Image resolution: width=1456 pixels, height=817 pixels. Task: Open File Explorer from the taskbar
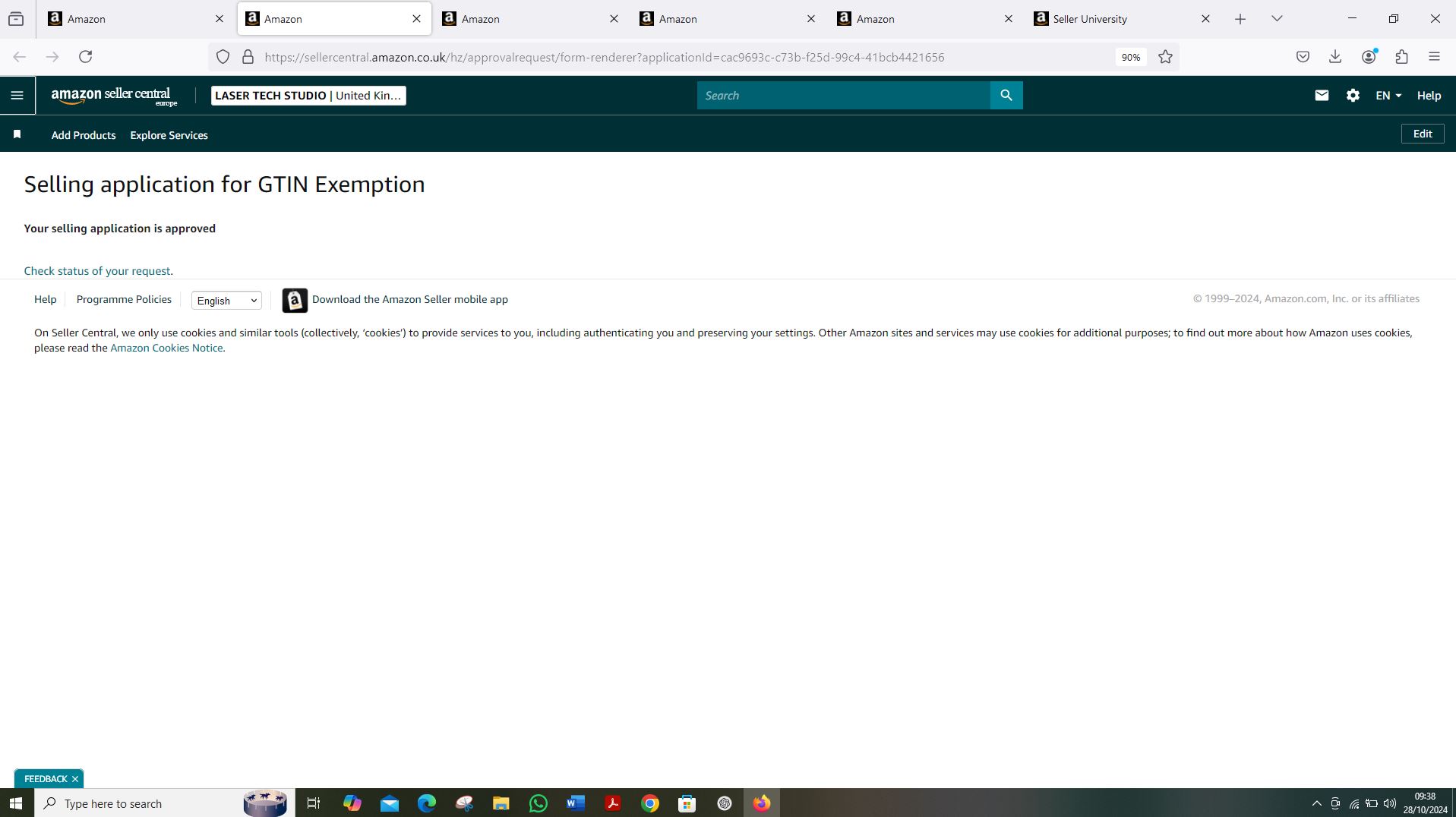501,803
